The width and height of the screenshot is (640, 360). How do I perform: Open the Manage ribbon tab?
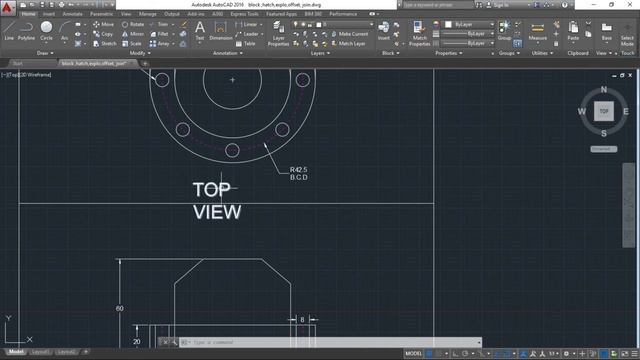[147, 14]
